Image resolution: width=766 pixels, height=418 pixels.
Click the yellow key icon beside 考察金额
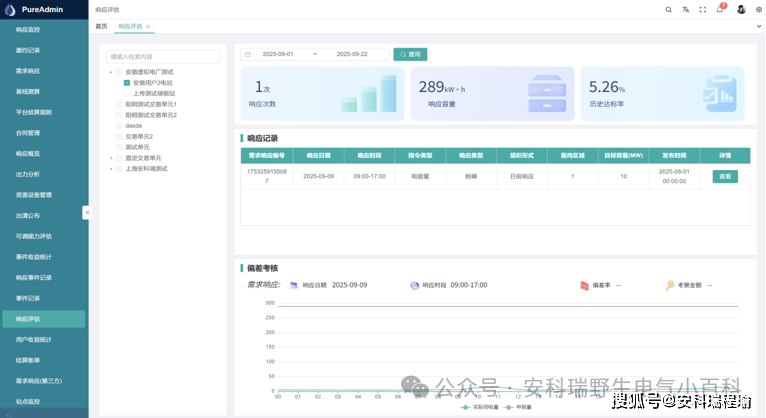pos(670,285)
